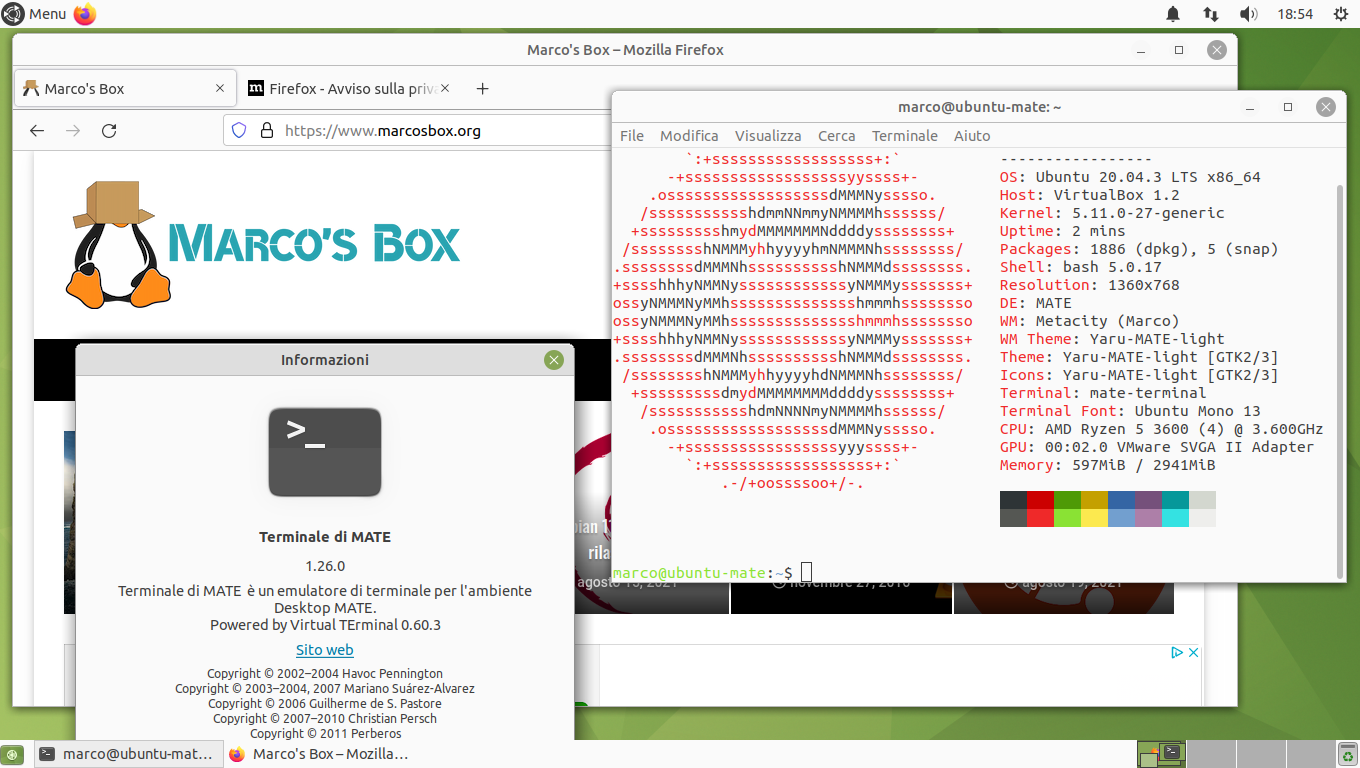The height and width of the screenshot is (768, 1360).
Task: Open the terminal File menu
Action: [632, 136]
